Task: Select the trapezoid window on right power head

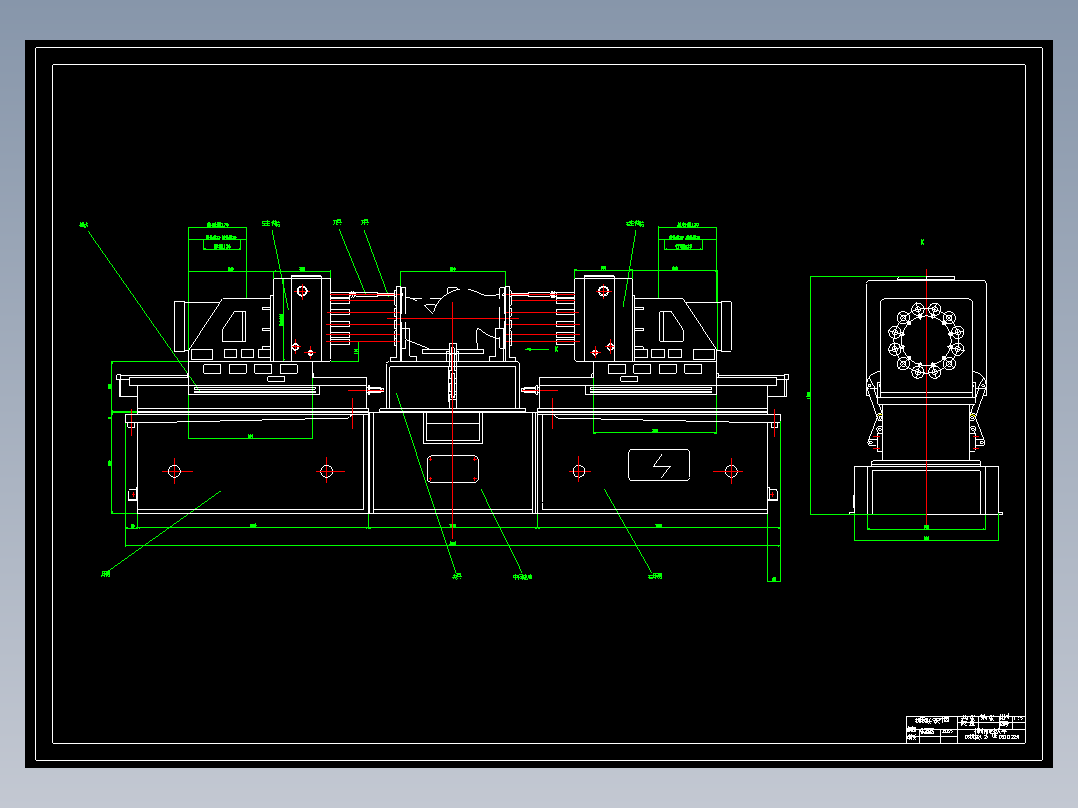Action: point(672,326)
